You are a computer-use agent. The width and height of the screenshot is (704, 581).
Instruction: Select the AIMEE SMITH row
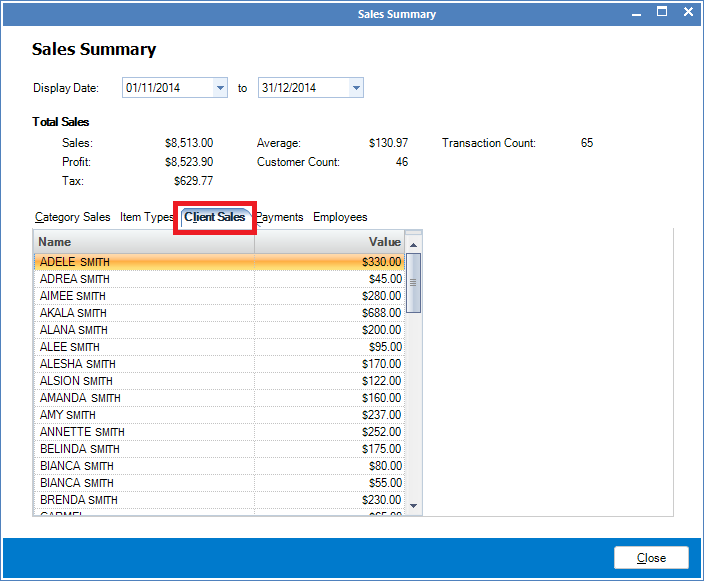pyautogui.click(x=219, y=296)
